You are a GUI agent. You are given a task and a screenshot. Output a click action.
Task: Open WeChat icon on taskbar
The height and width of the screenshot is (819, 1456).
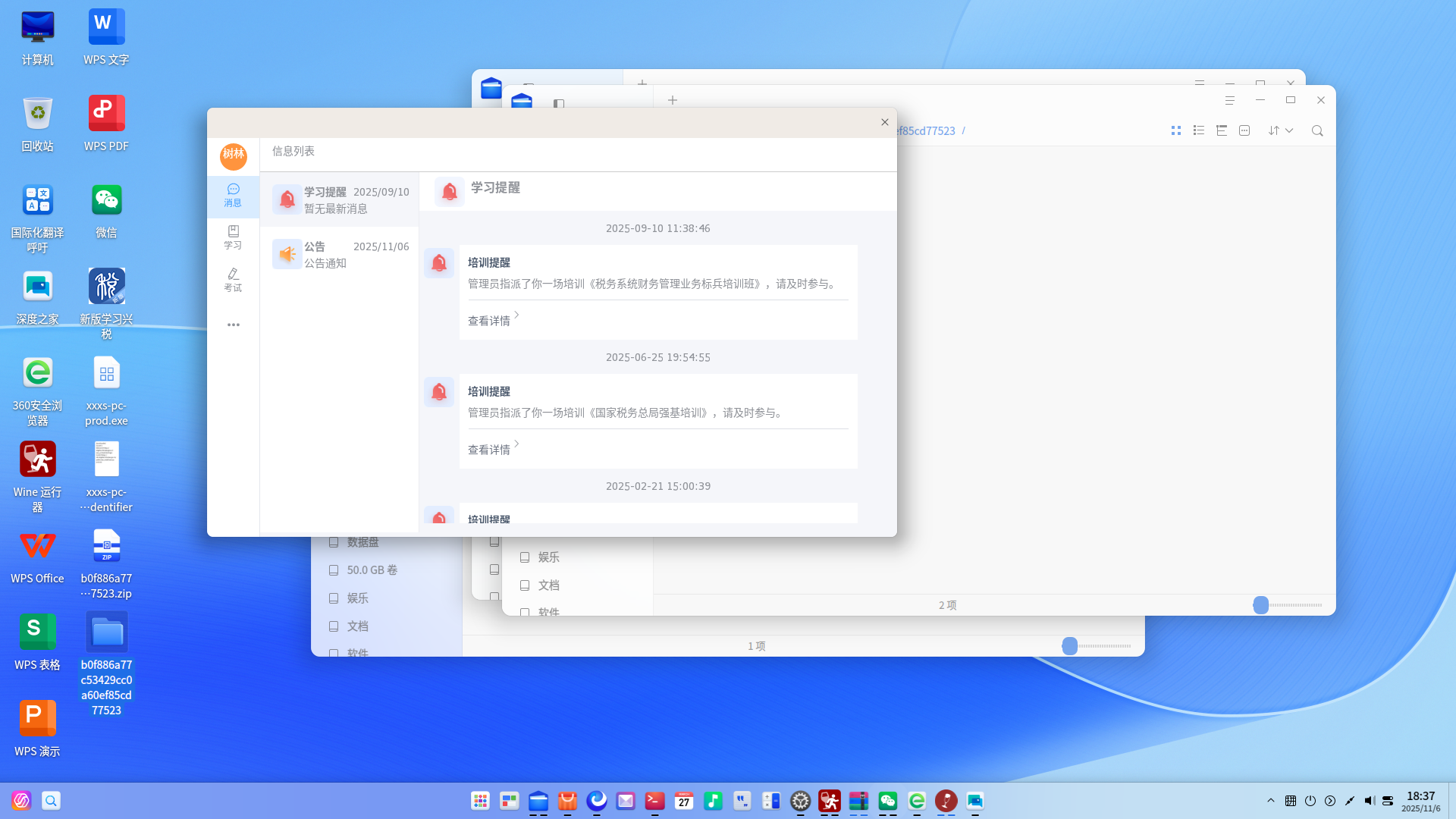pyautogui.click(x=888, y=801)
